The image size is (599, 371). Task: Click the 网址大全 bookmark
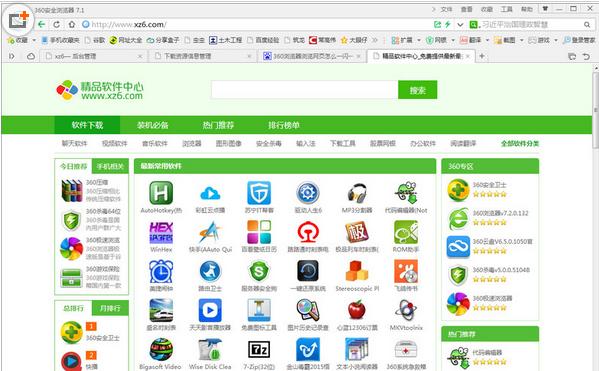point(126,40)
